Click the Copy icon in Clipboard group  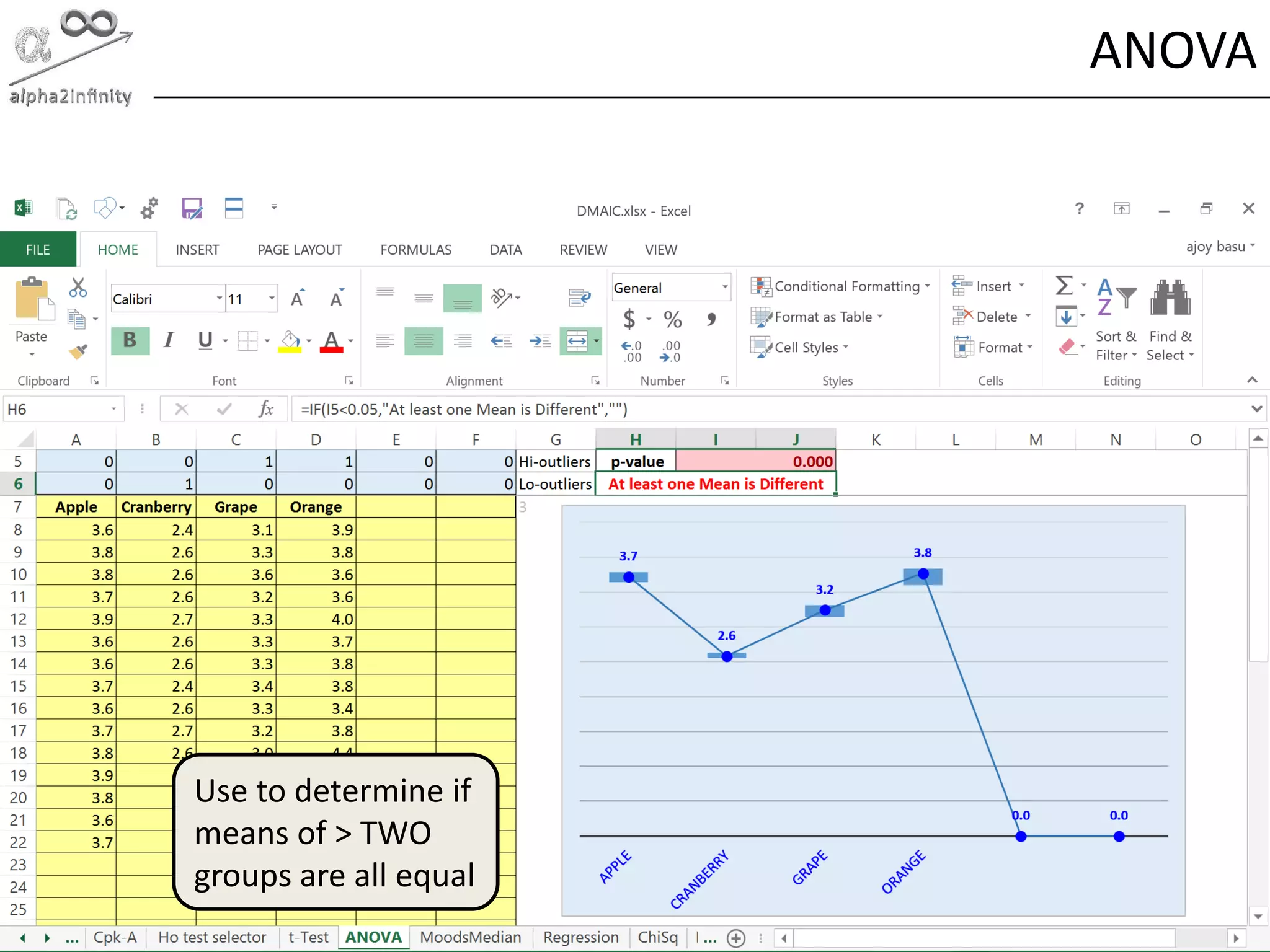(x=76, y=319)
